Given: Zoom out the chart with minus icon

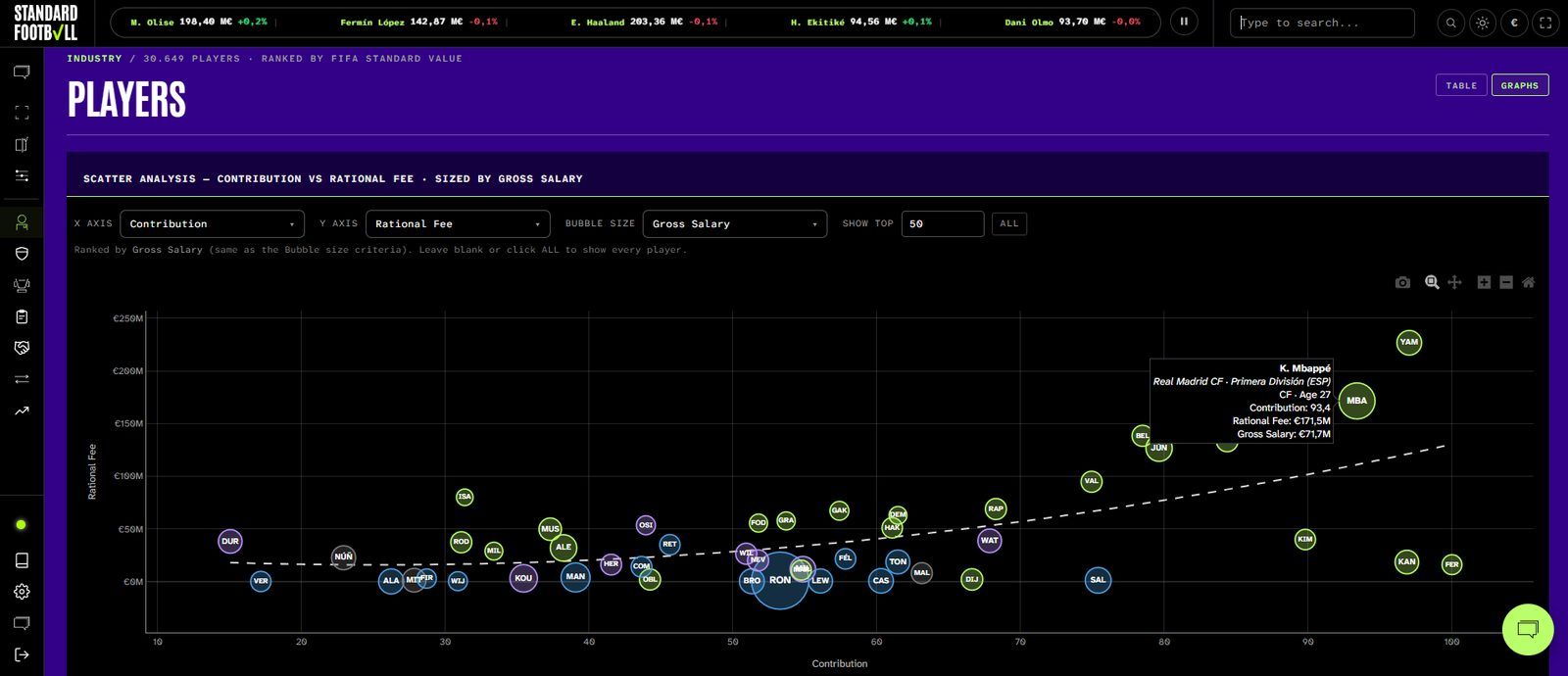Looking at the screenshot, I should pos(1506,282).
